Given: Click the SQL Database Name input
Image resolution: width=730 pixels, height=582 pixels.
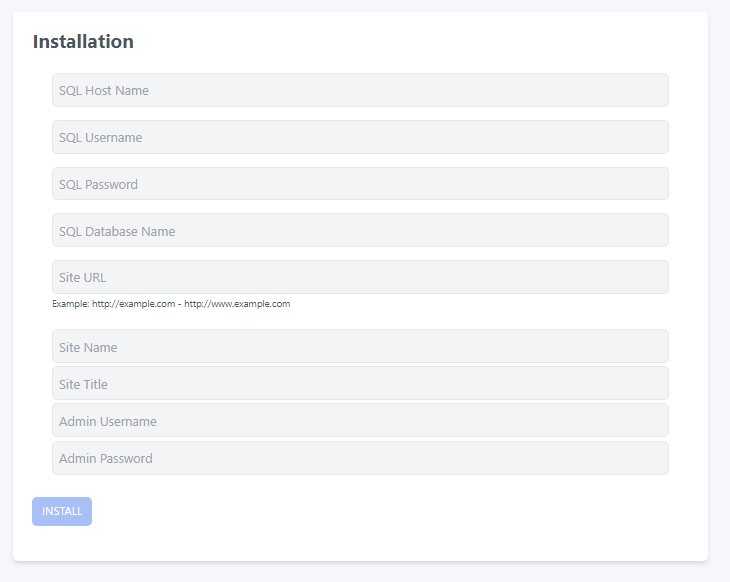Looking at the screenshot, I should point(360,231).
